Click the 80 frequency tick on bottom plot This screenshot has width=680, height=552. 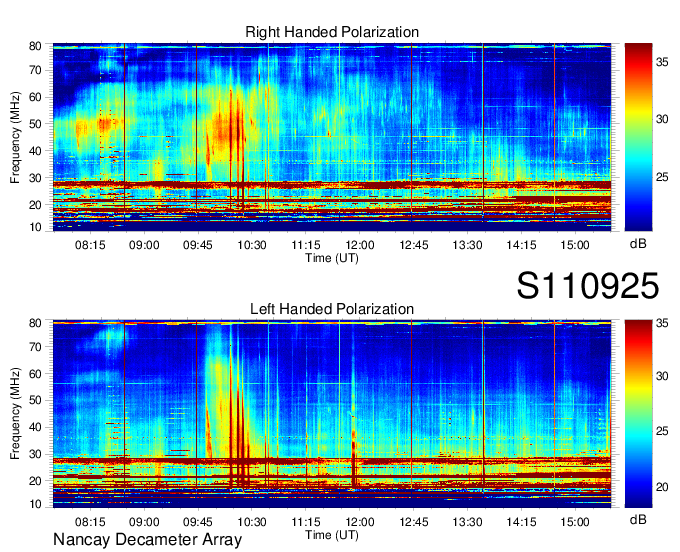click(x=35, y=323)
